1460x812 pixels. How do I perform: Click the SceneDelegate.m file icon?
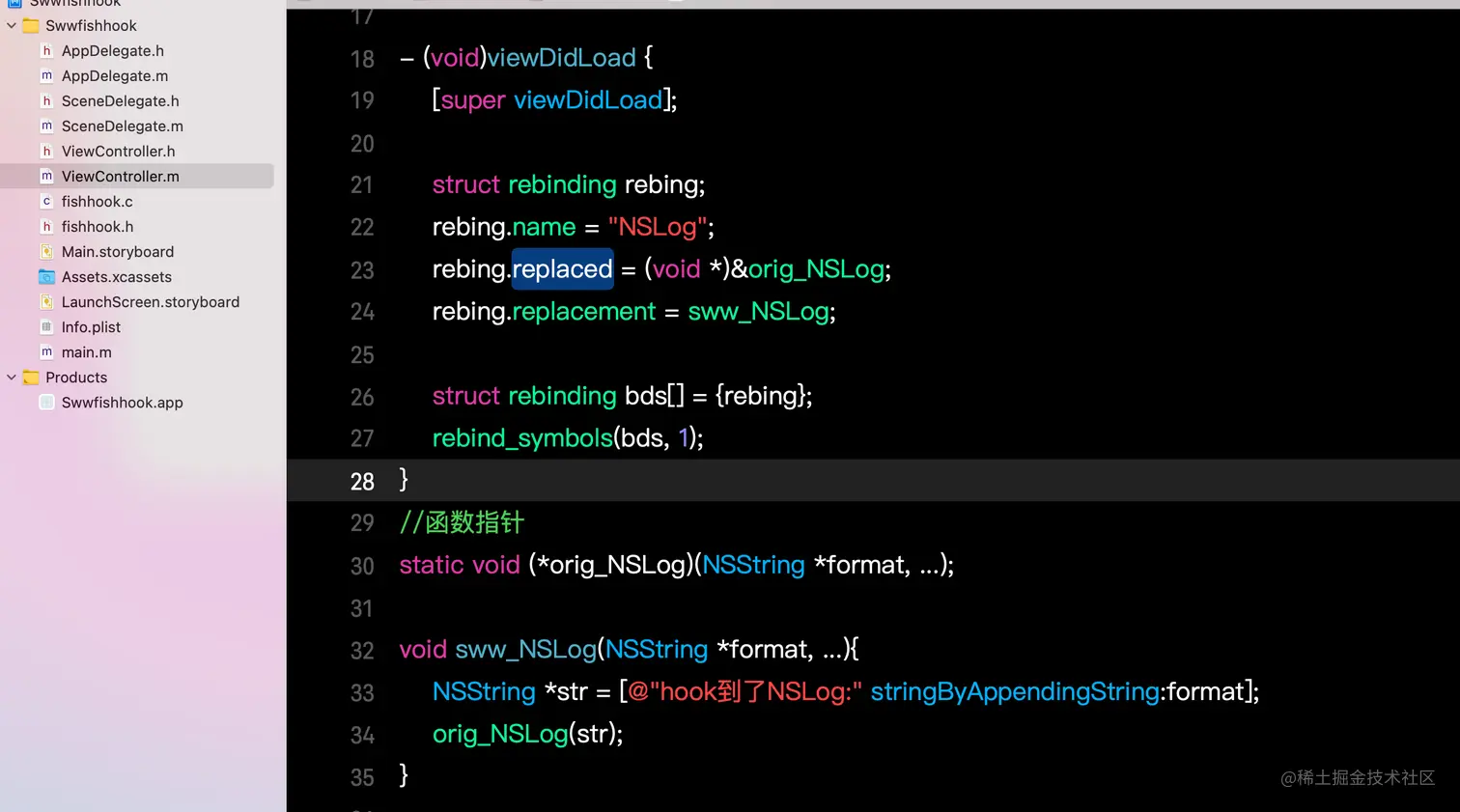click(x=46, y=126)
